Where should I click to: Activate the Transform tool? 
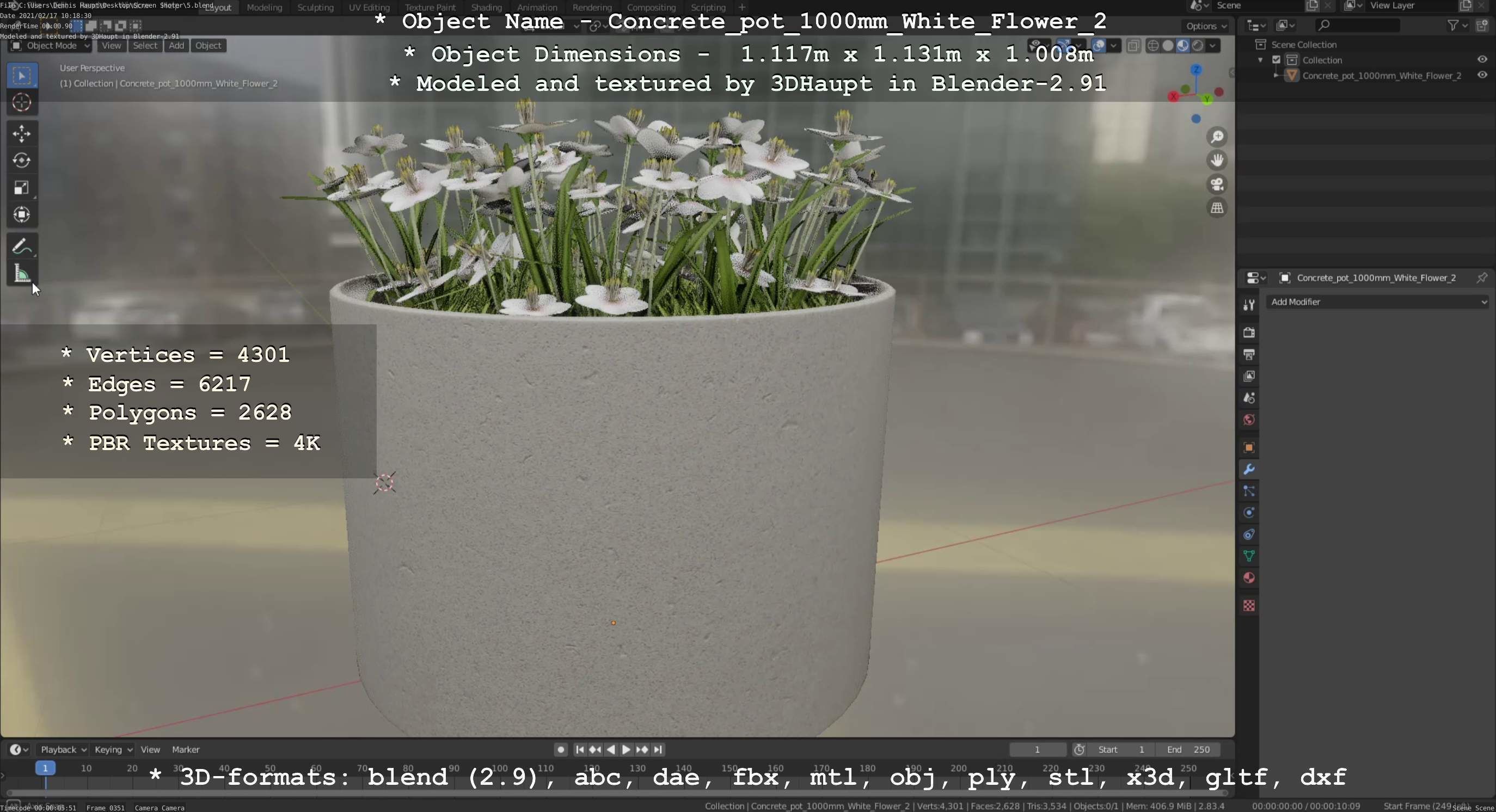[x=22, y=214]
